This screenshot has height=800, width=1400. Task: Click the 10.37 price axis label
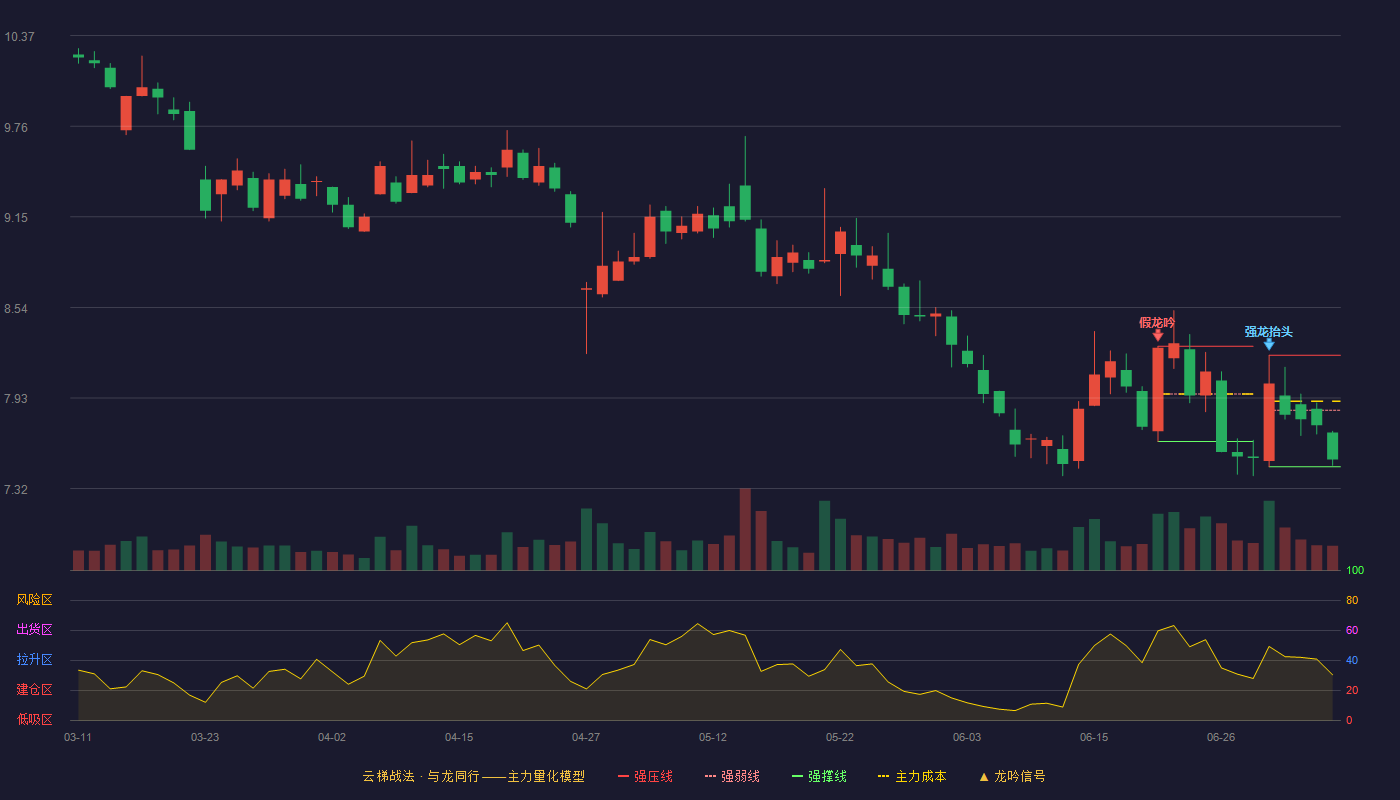tap(19, 37)
